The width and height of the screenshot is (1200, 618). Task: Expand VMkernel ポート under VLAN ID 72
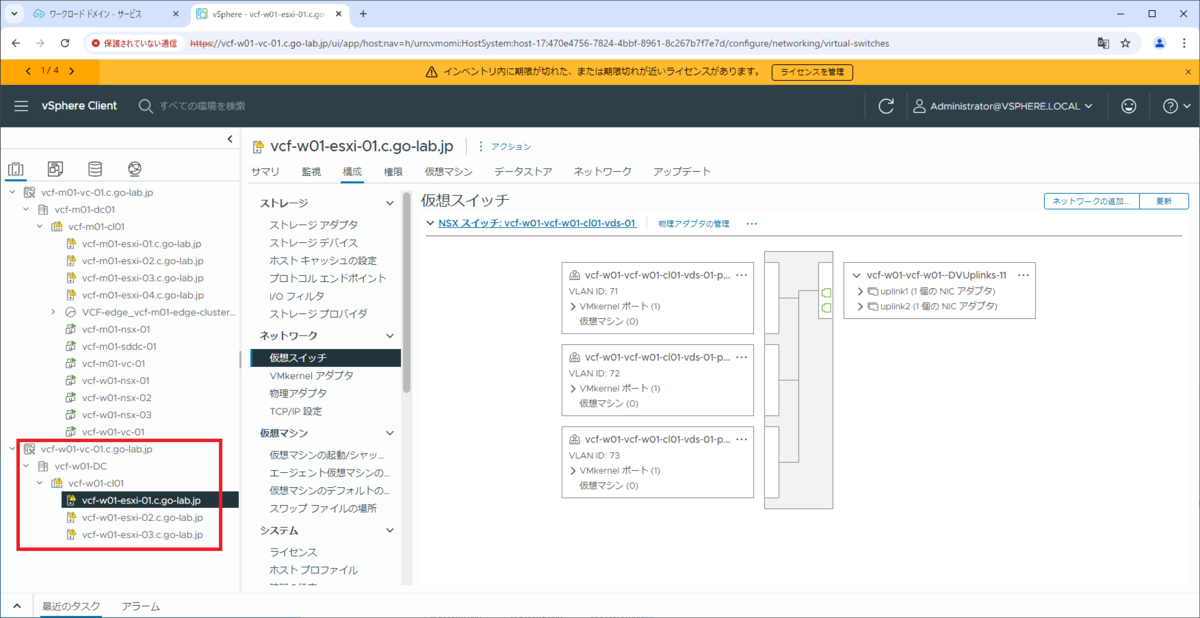[x=573, y=388]
